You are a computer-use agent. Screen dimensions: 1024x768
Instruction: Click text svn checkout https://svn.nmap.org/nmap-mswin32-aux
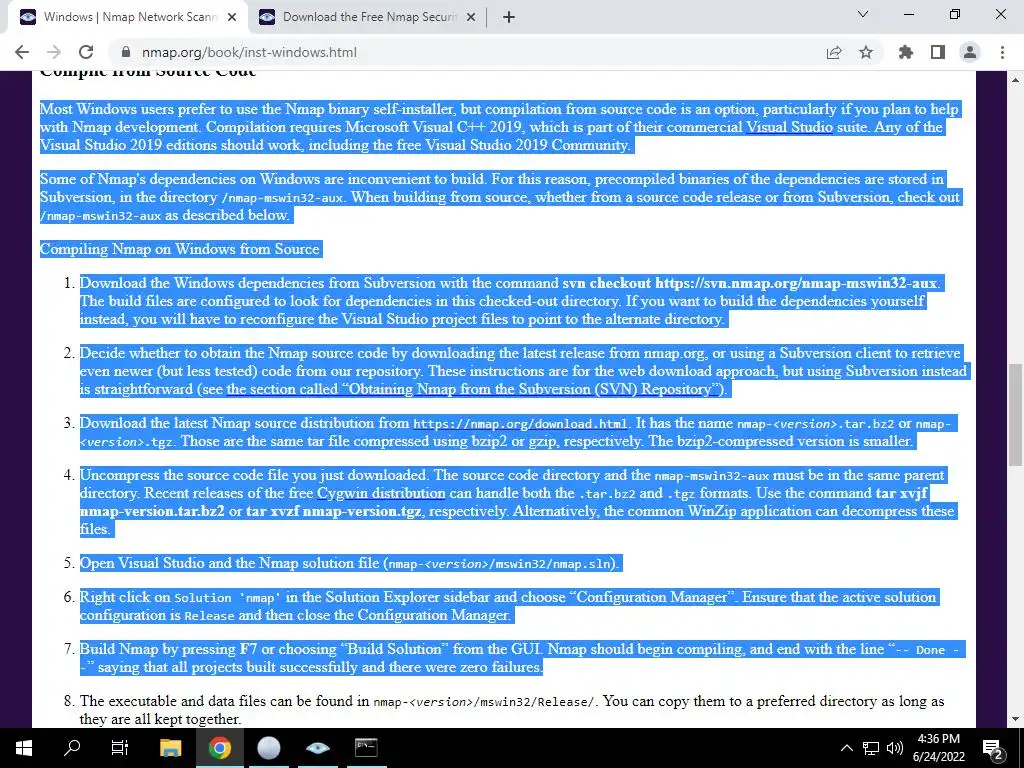point(750,283)
